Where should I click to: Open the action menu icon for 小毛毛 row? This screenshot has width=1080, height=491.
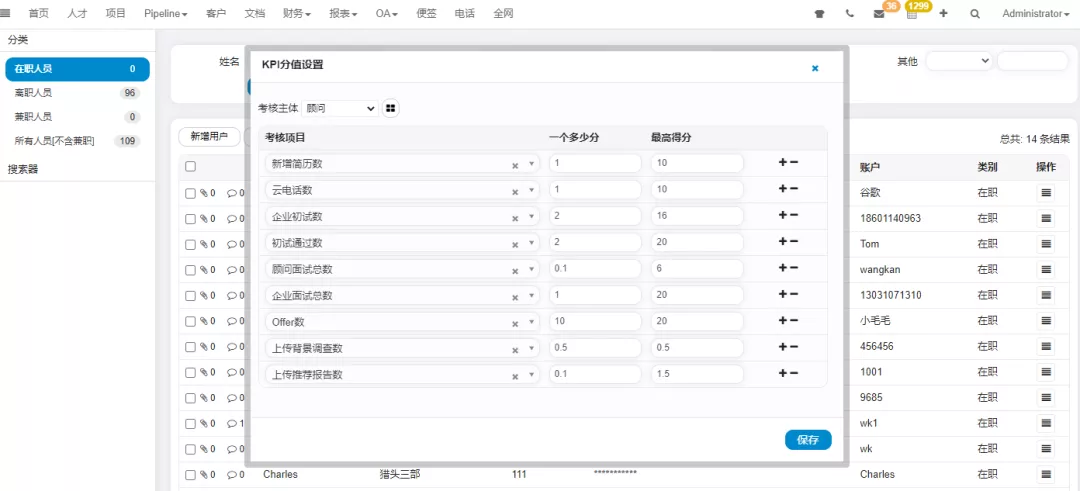[x=1046, y=321]
